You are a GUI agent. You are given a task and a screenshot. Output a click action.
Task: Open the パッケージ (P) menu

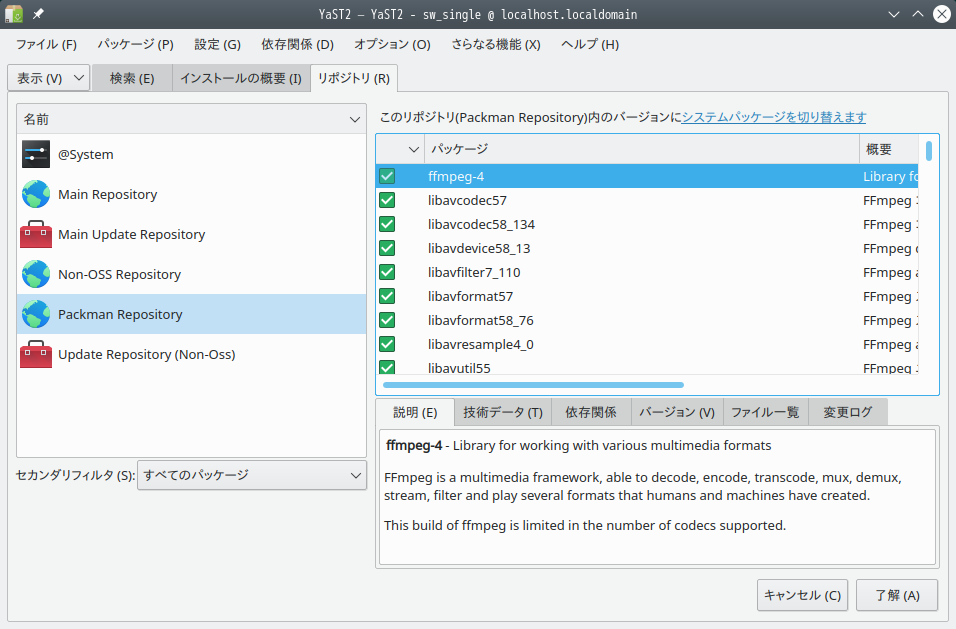click(x=135, y=44)
